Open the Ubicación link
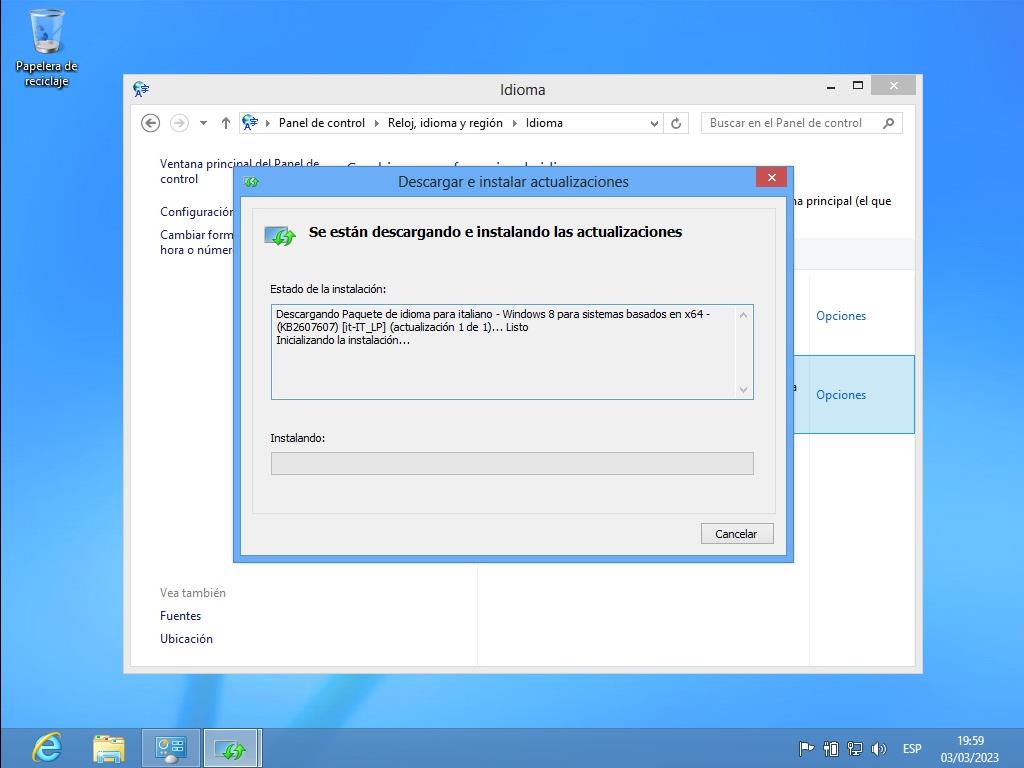Viewport: 1024px width, 768px height. click(x=186, y=639)
